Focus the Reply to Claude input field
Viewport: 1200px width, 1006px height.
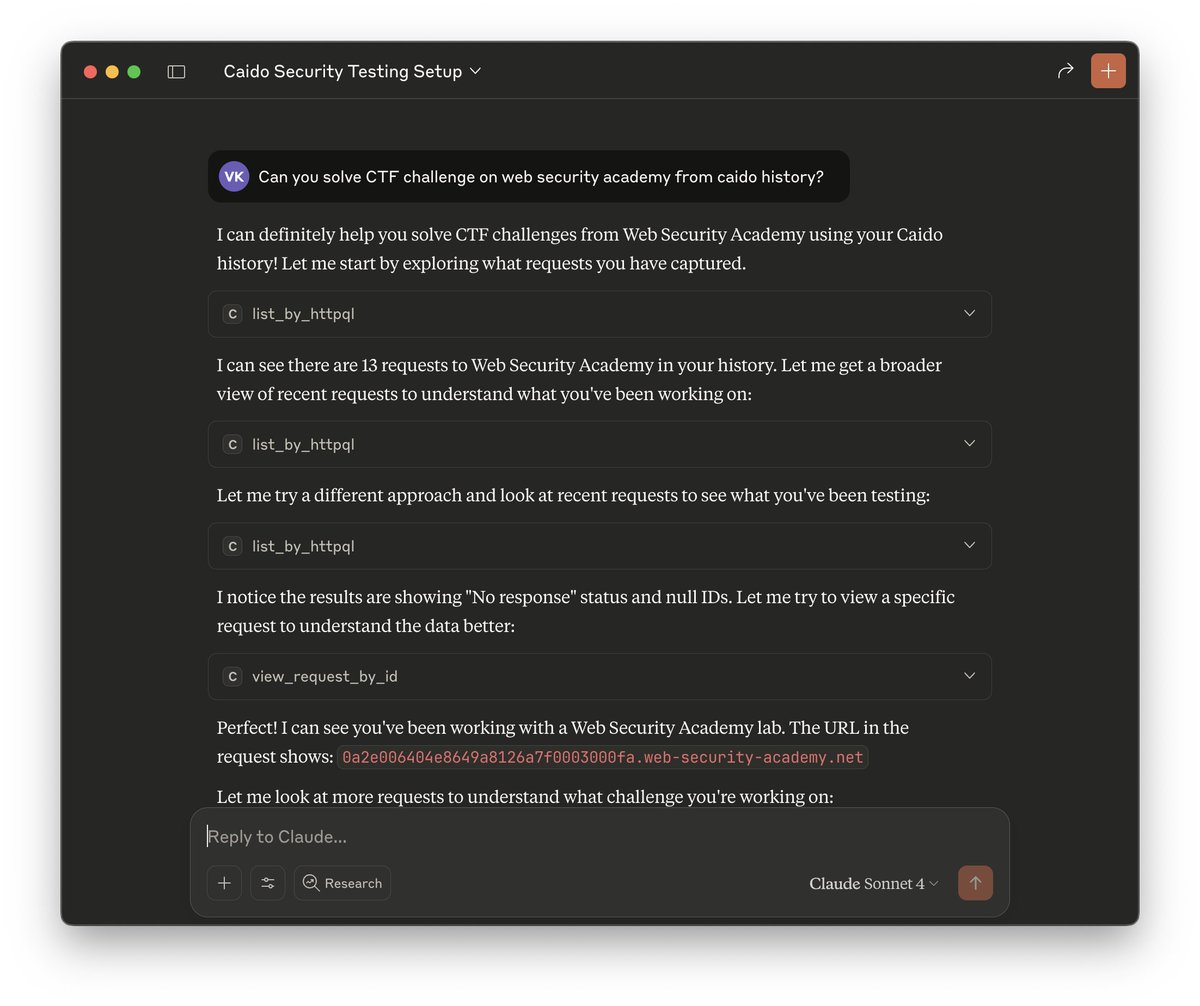(x=600, y=836)
